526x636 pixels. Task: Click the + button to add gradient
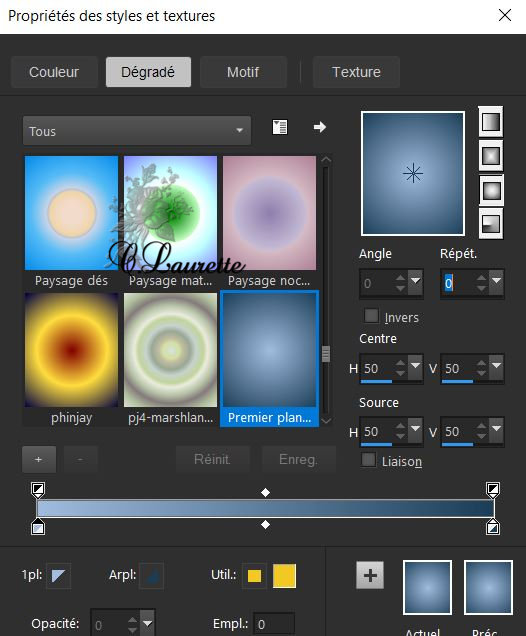pos(39,460)
